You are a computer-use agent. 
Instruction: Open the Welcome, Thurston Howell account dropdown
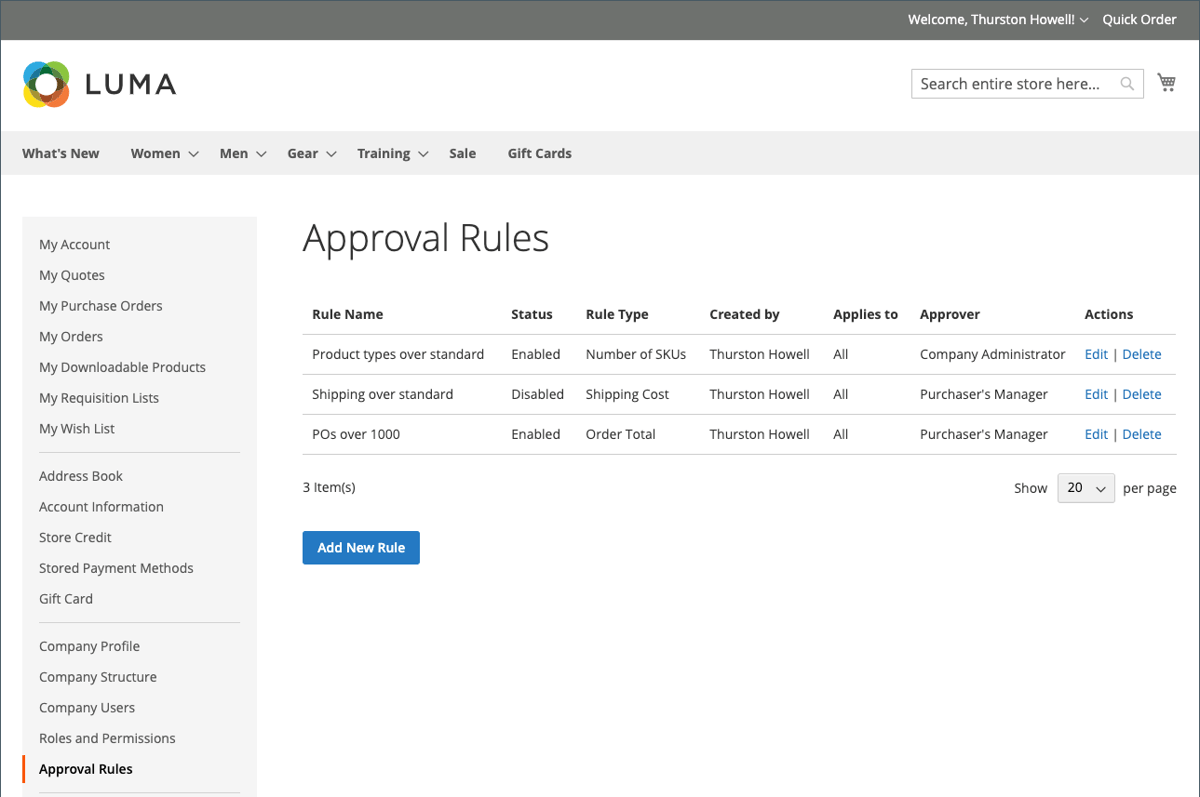point(996,19)
